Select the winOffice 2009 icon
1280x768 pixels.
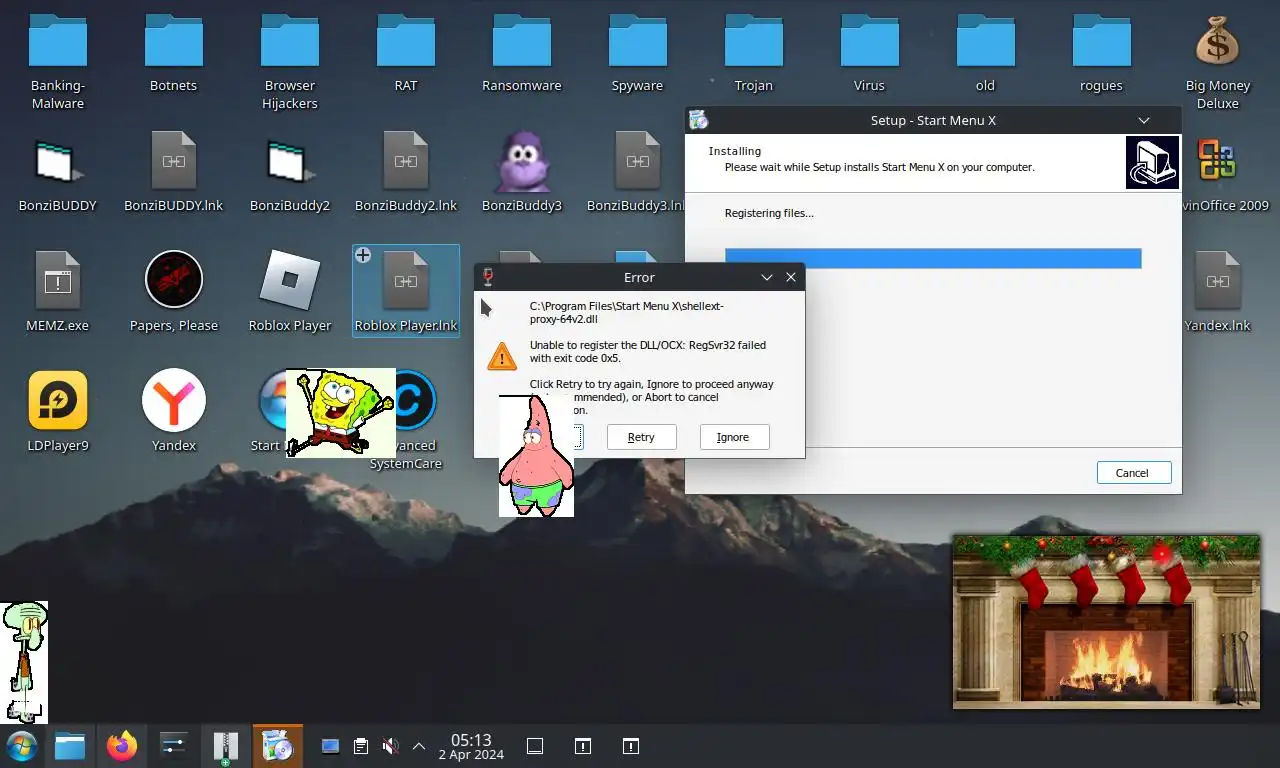click(1217, 160)
